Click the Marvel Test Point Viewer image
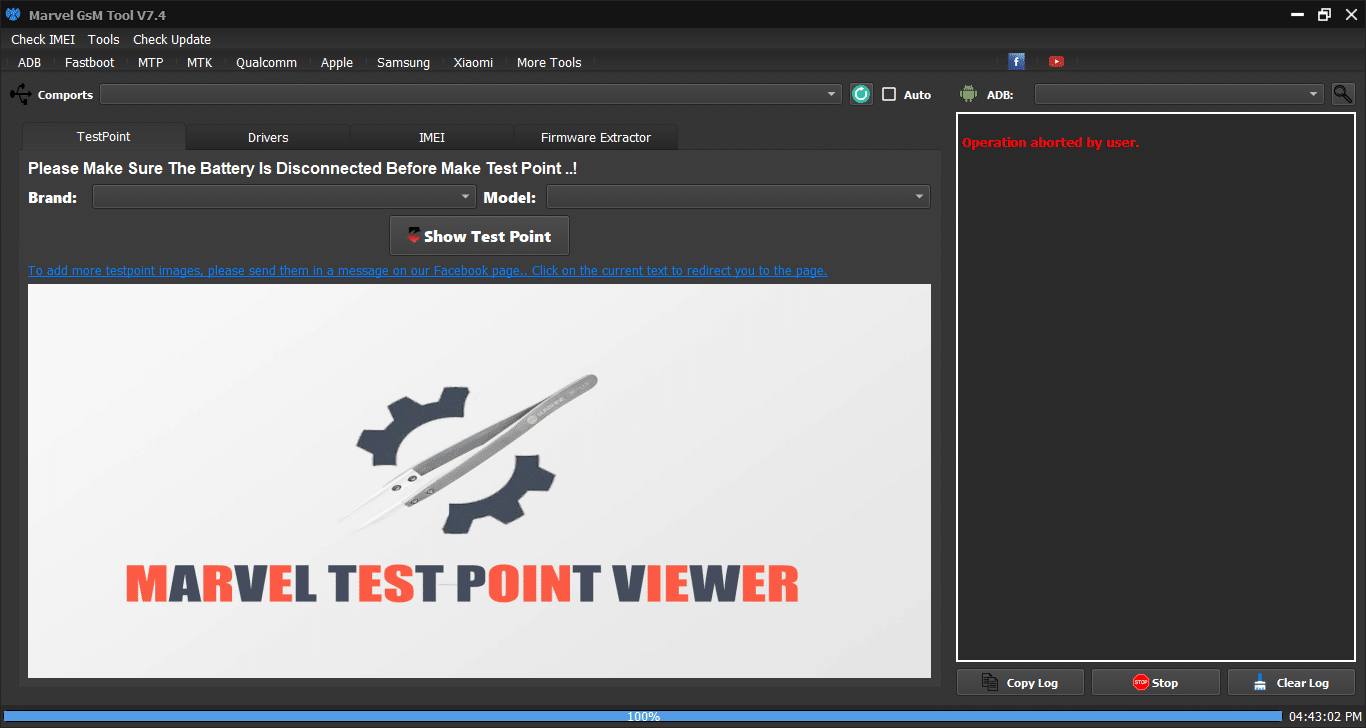Viewport: 1366px width, 728px height. click(x=479, y=481)
